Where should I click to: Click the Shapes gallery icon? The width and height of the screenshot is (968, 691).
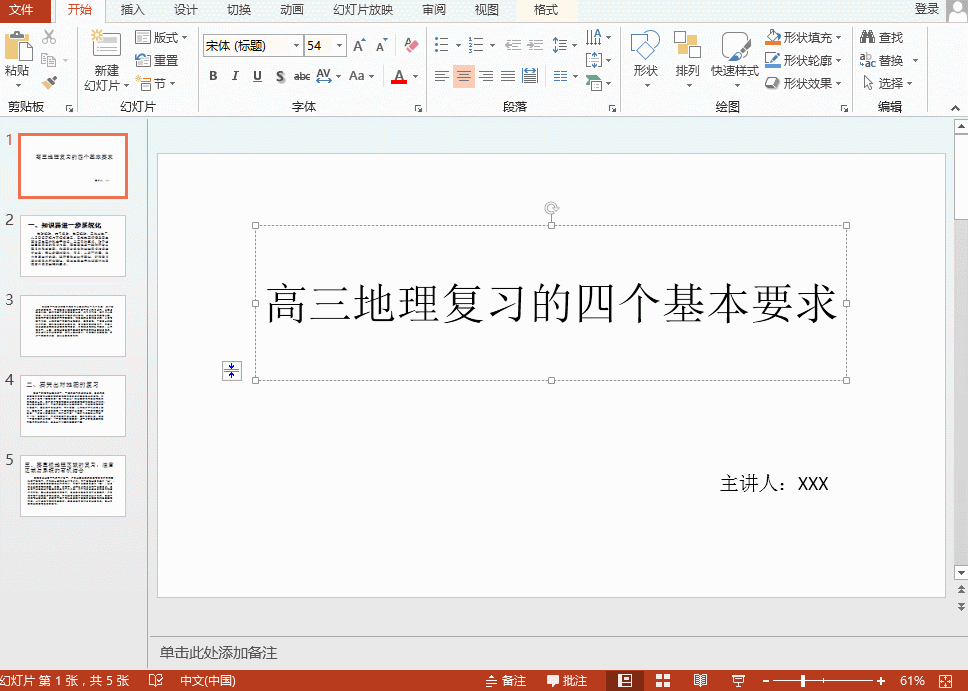(645, 46)
